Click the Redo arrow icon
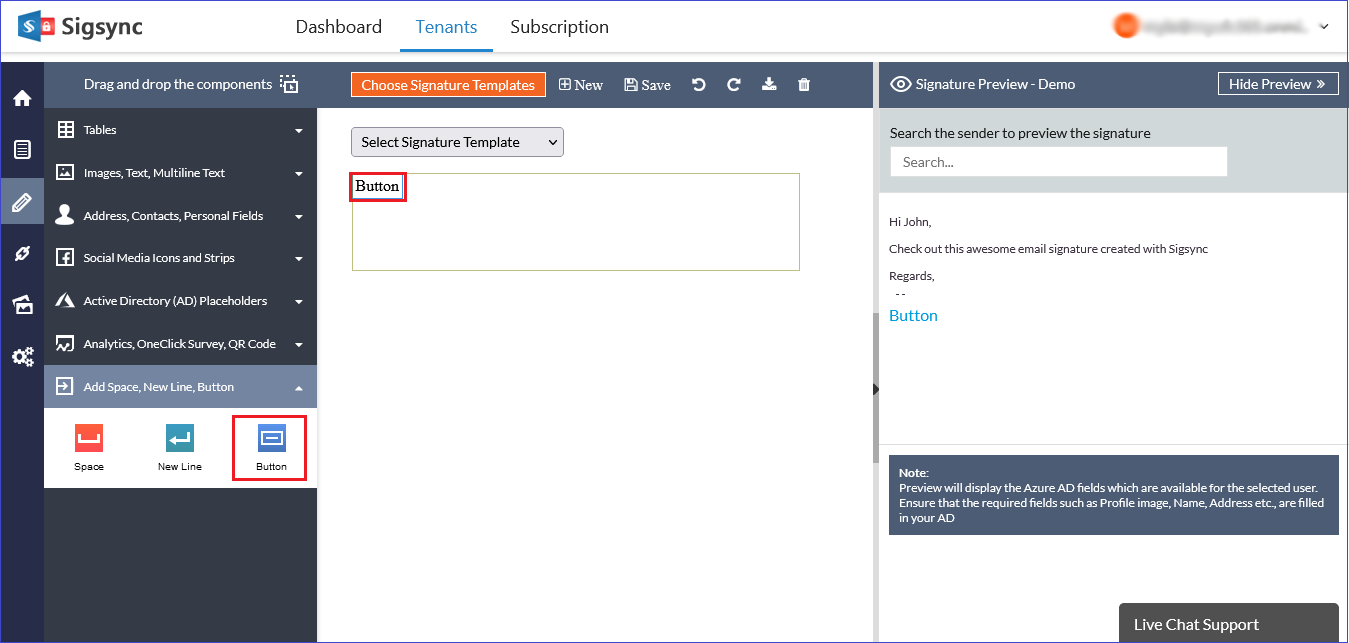 click(x=734, y=85)
